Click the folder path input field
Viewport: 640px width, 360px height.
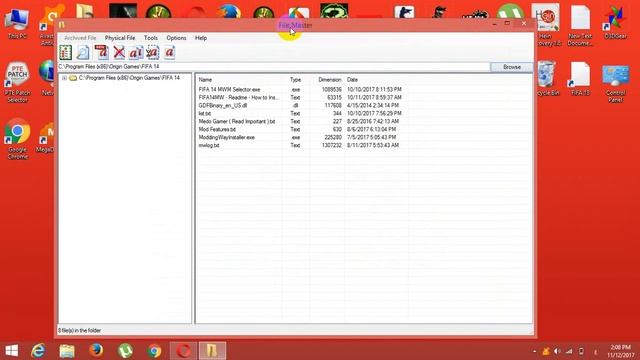[273, 67]
